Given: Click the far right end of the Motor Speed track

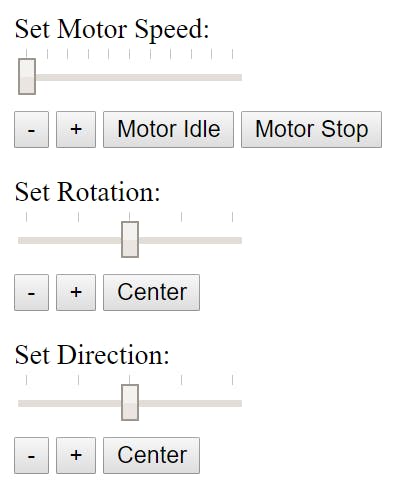Looking at the screenshot, I should pyautogui.click(x=239, y=77).
